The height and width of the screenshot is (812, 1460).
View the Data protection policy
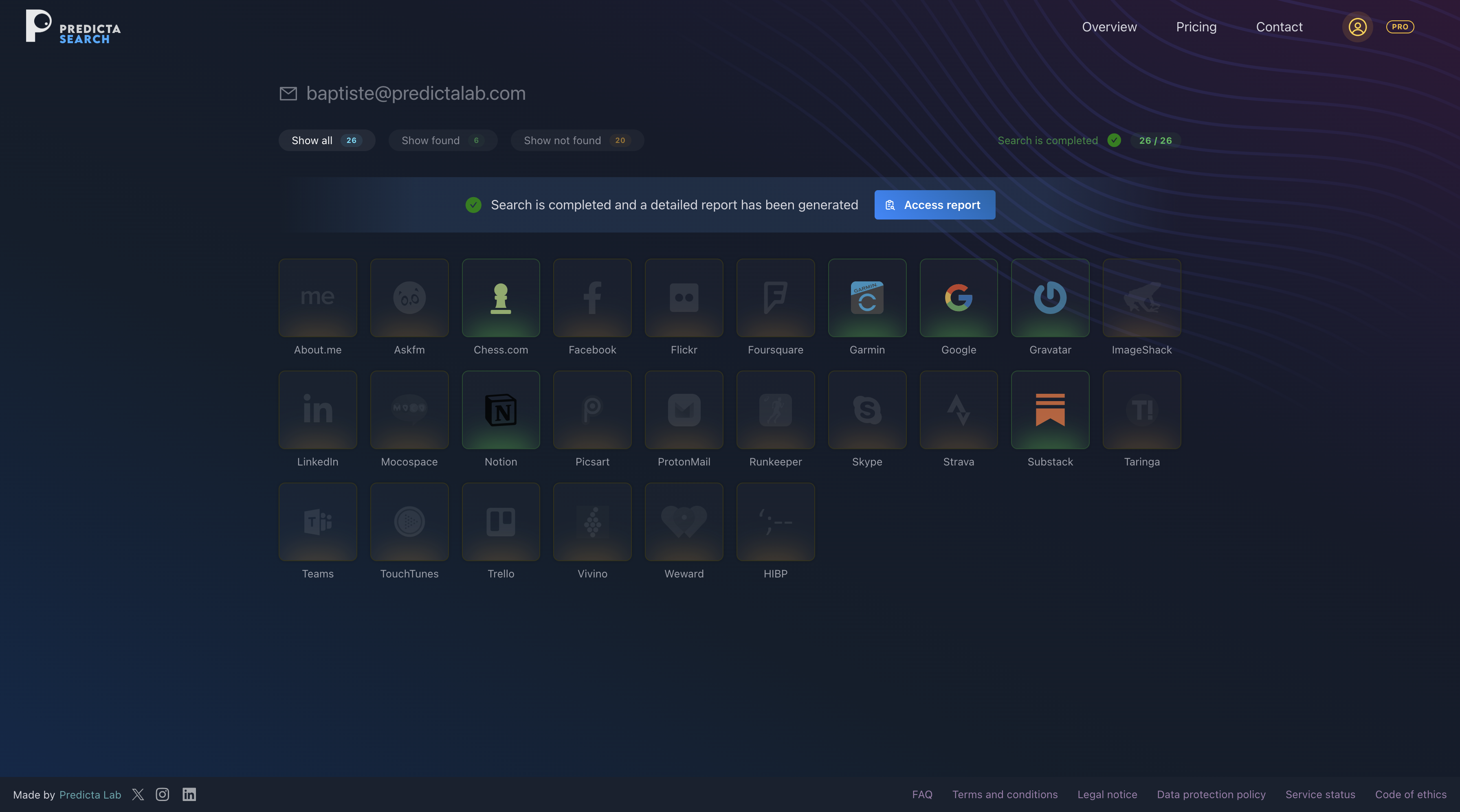coord(1211,794)
